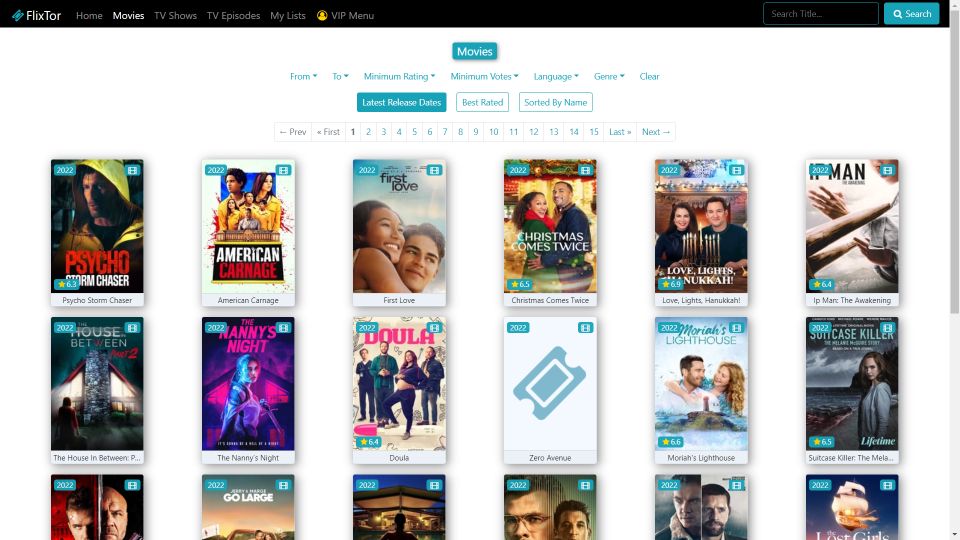The height and width of the screenshot is (540, 960).
Task: Open the To year dropdown
Action: 340,77
